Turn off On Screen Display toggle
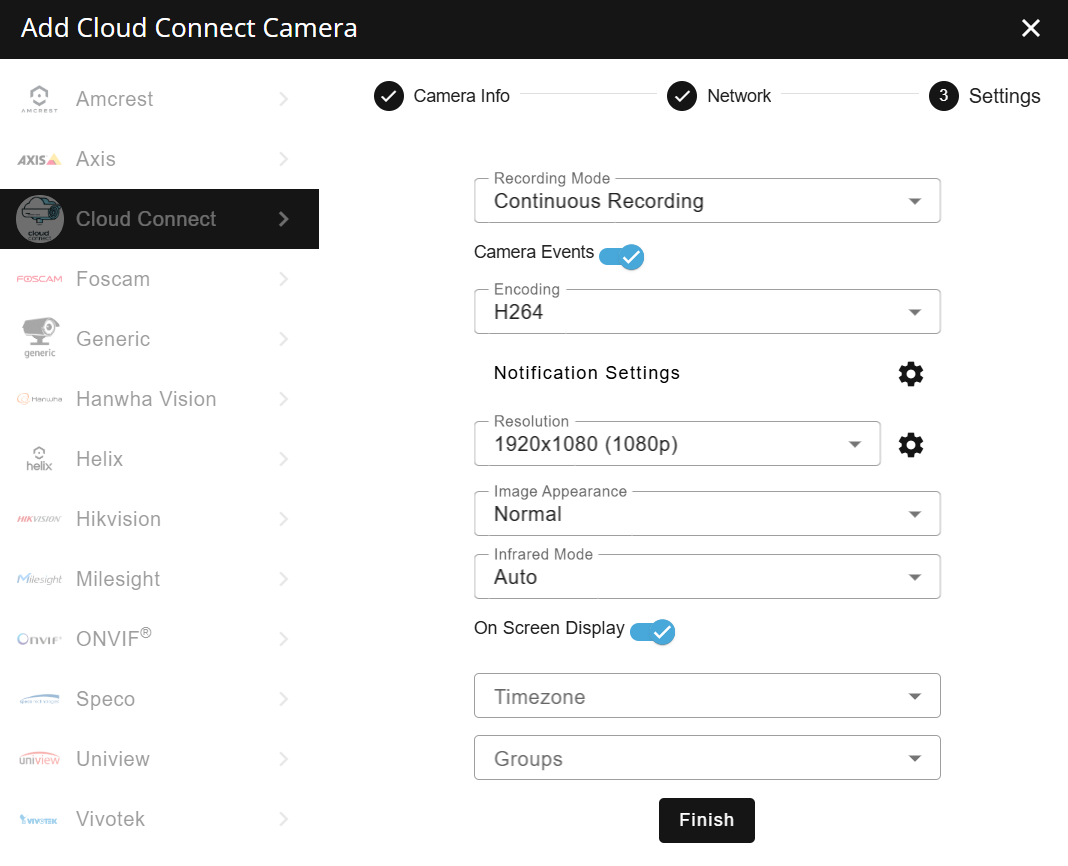 click(x=653, y=632)
